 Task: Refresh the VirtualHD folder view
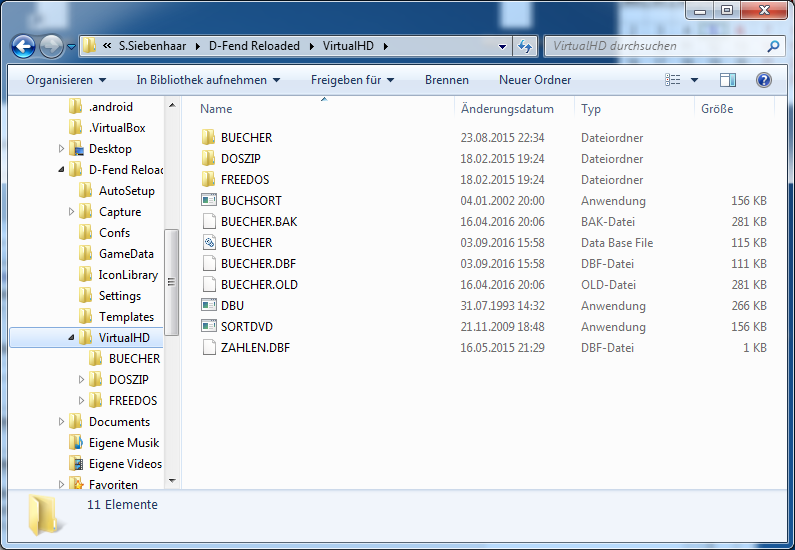tap(525, 46)
